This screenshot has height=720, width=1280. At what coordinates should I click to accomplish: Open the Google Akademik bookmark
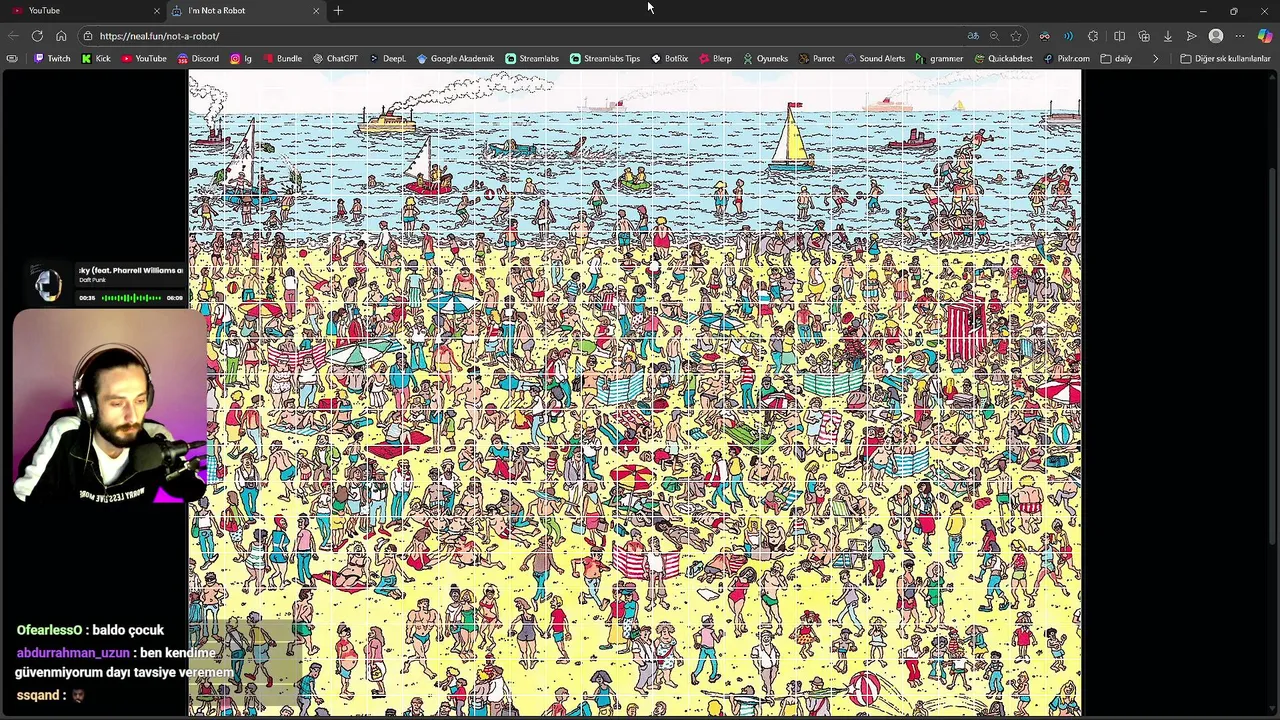455,59
